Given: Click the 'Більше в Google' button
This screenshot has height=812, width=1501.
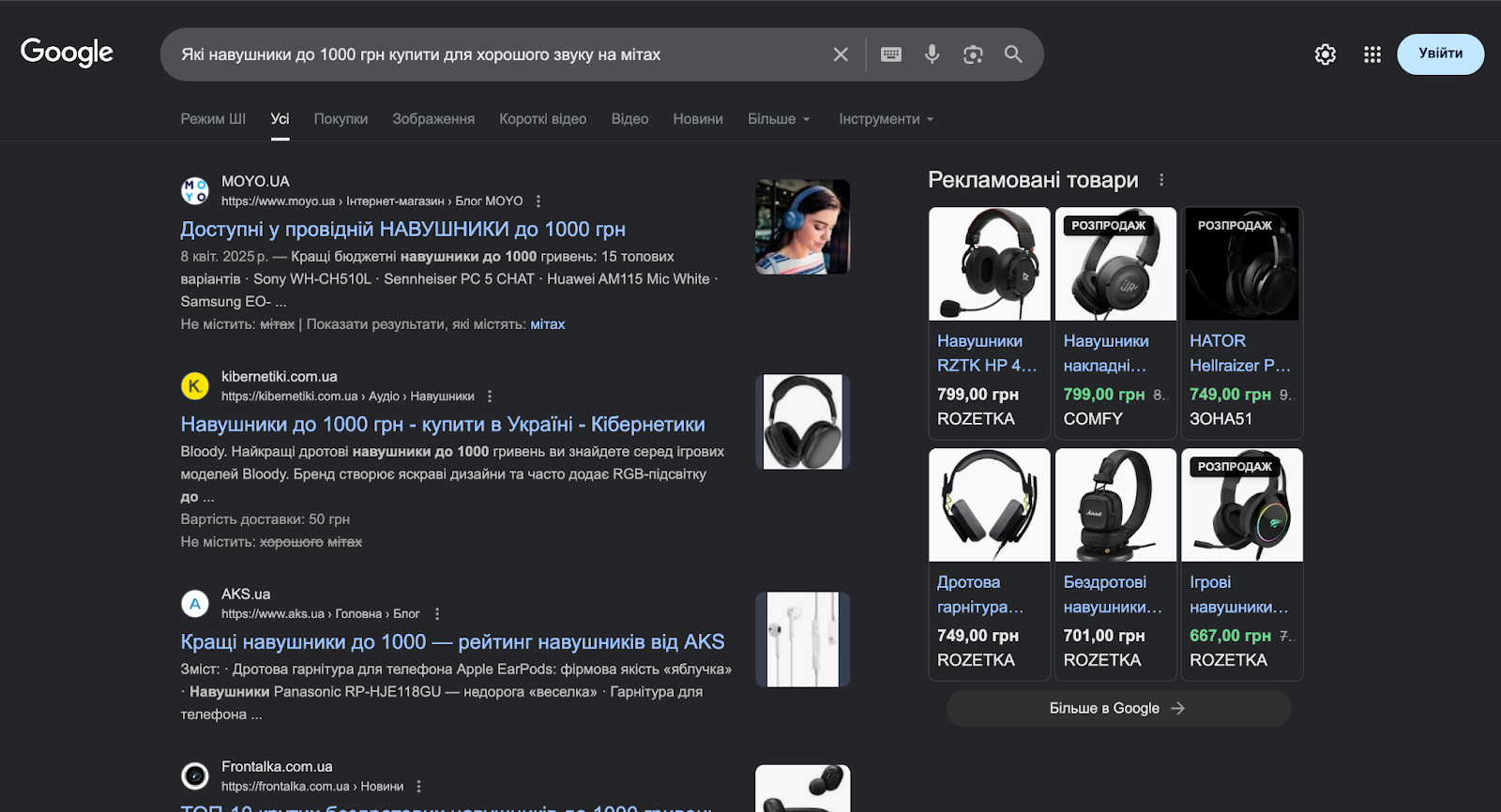Looking at the screenshot, I should click(1118, 709).
